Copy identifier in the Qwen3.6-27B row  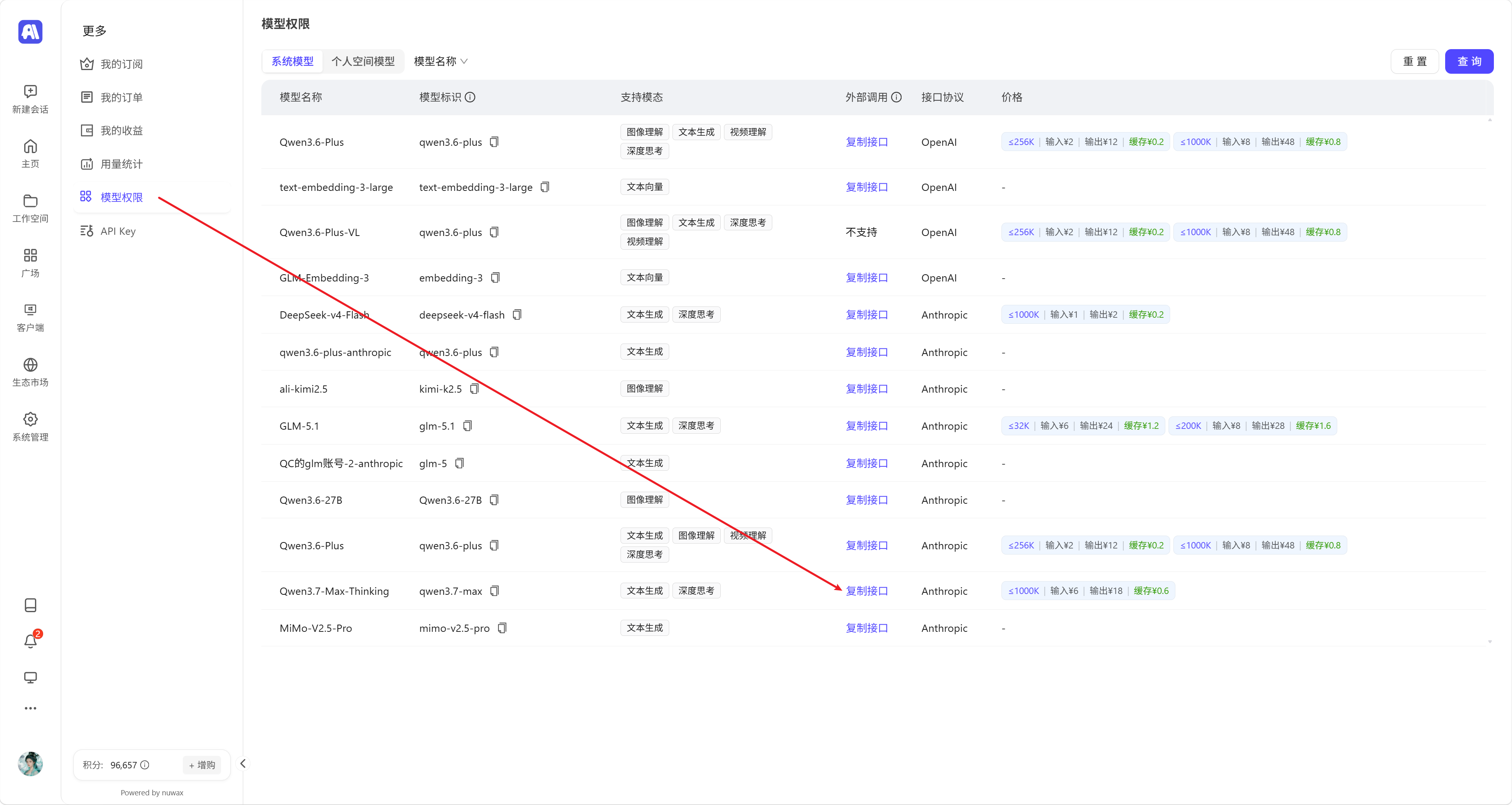tap(494, 500)
